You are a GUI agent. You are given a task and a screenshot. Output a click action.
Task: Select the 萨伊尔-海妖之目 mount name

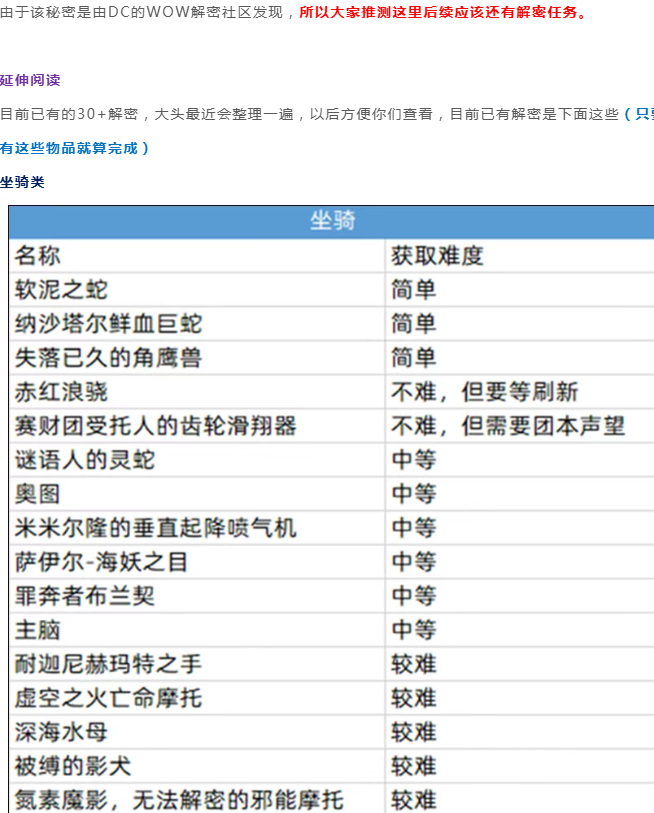click(101, 562)
